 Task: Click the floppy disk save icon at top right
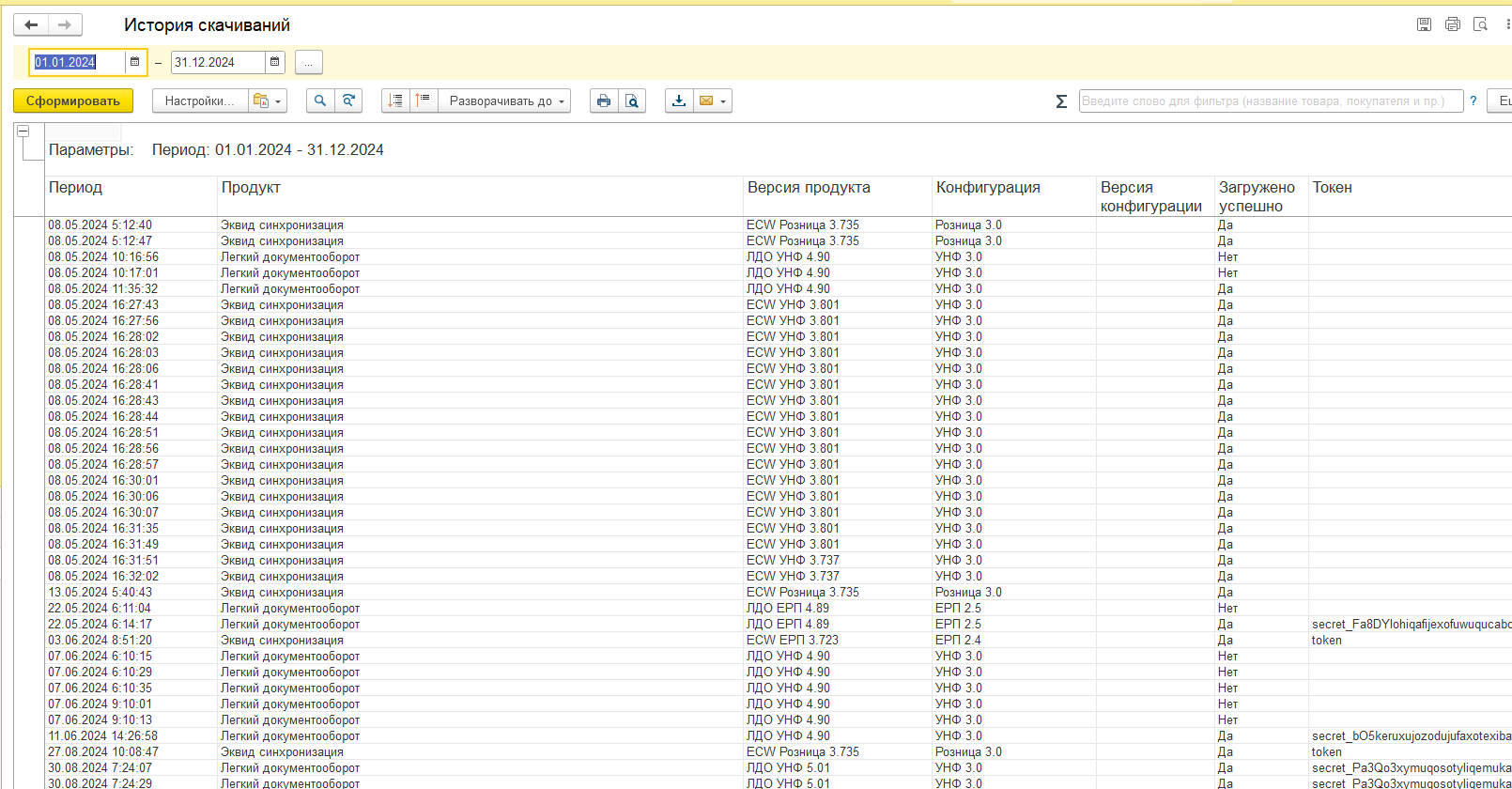[x=1425, y=24]
